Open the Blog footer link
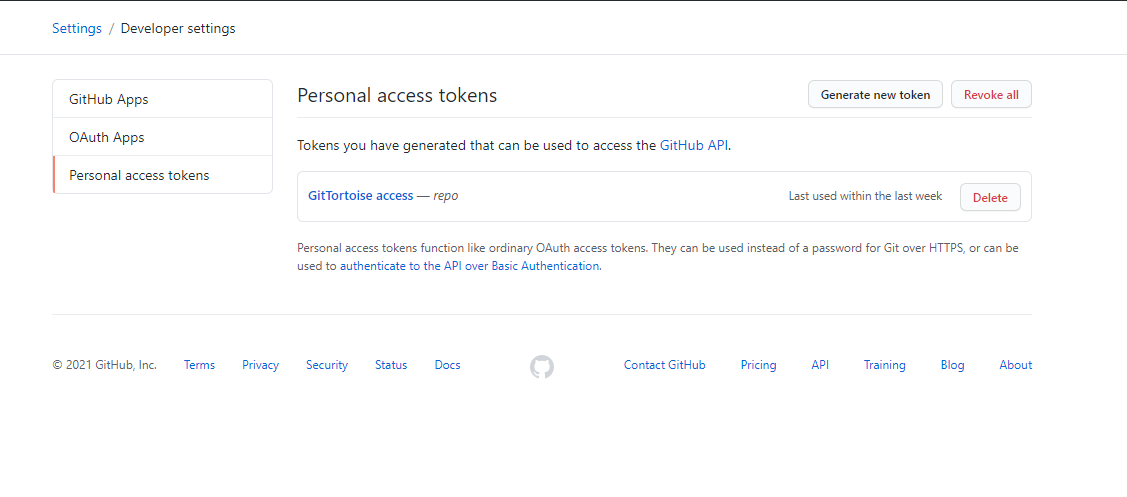 (x=952, y=365)
